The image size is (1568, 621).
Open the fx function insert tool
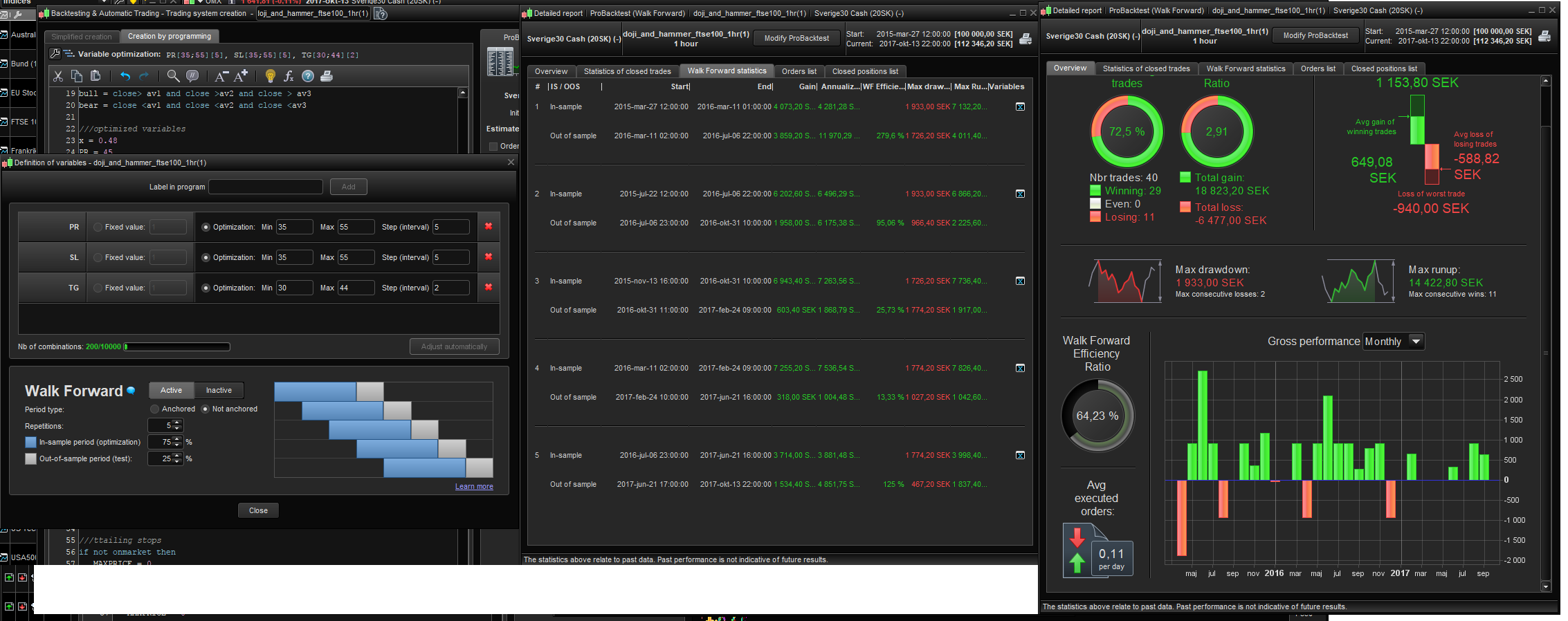289,76
